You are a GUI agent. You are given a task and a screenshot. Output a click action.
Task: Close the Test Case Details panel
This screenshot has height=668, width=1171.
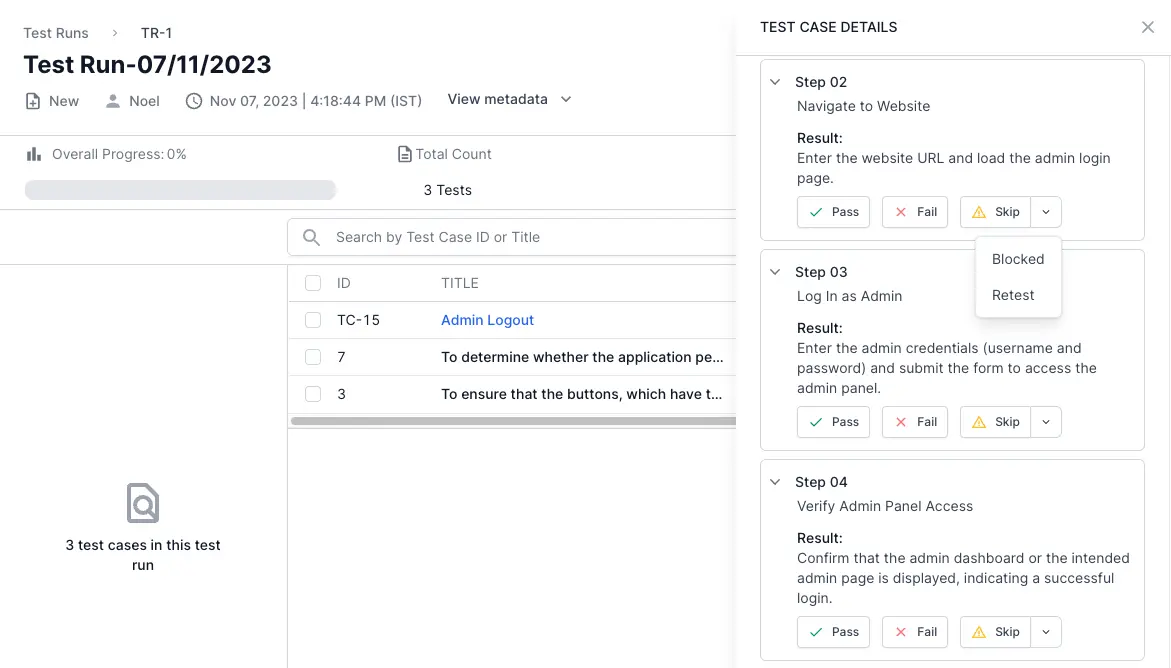pos(1148,27)
